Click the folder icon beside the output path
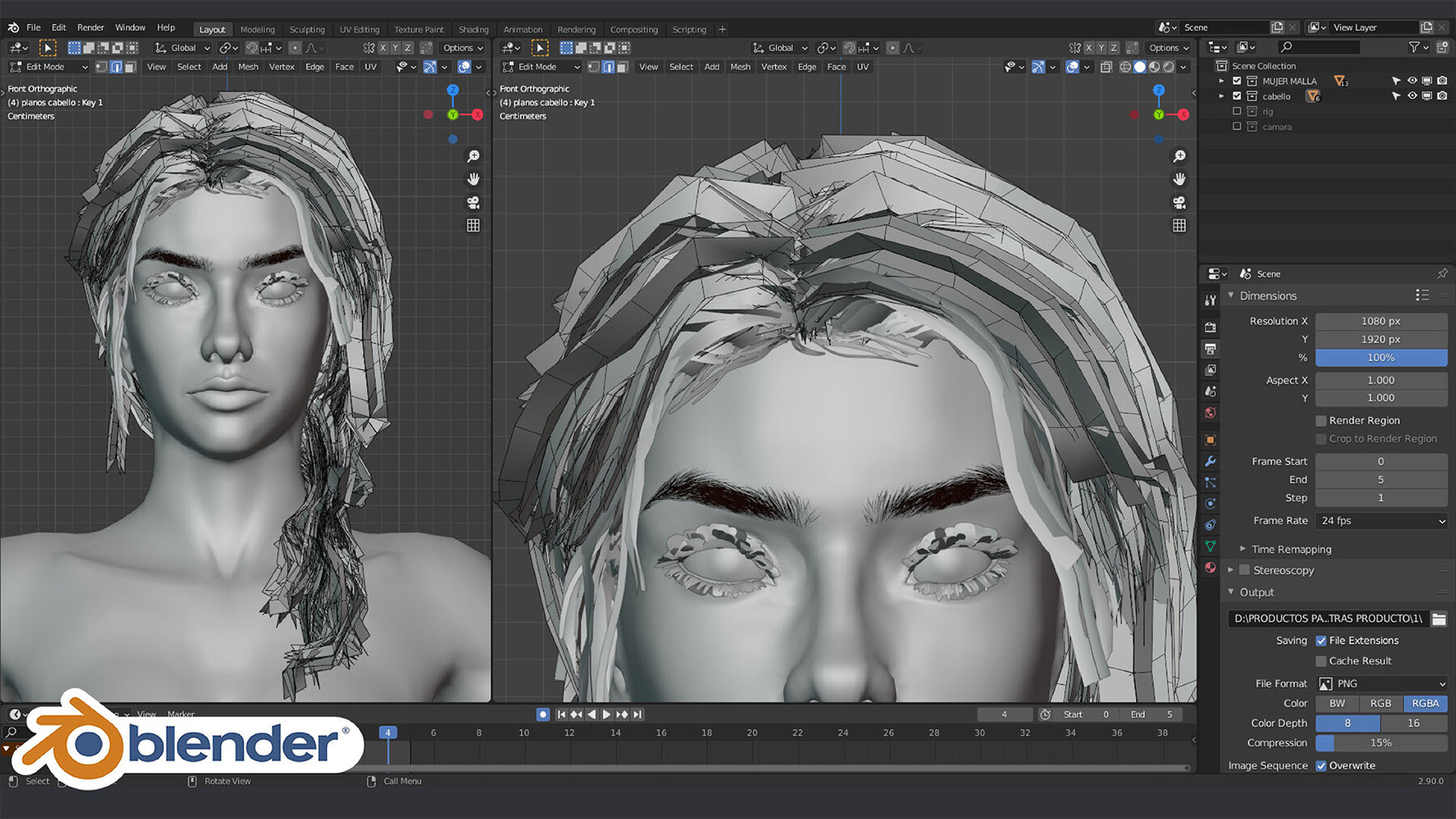Image resolution: width=1456 pixels, height=819 pixels. (1439, 618)
